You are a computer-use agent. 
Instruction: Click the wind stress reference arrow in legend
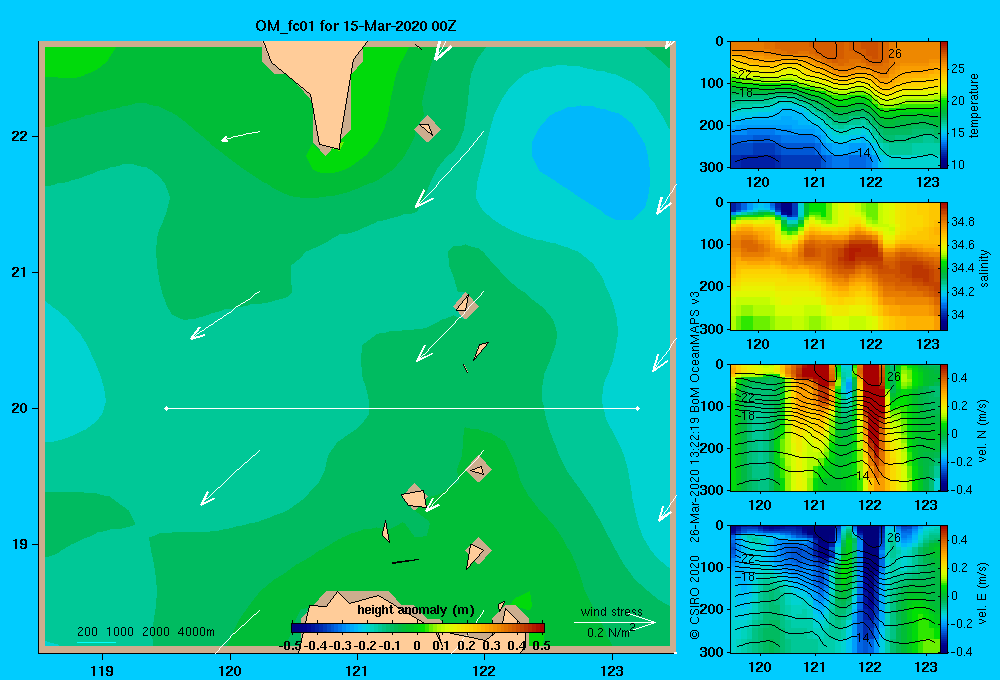click(x=615, y=622)
